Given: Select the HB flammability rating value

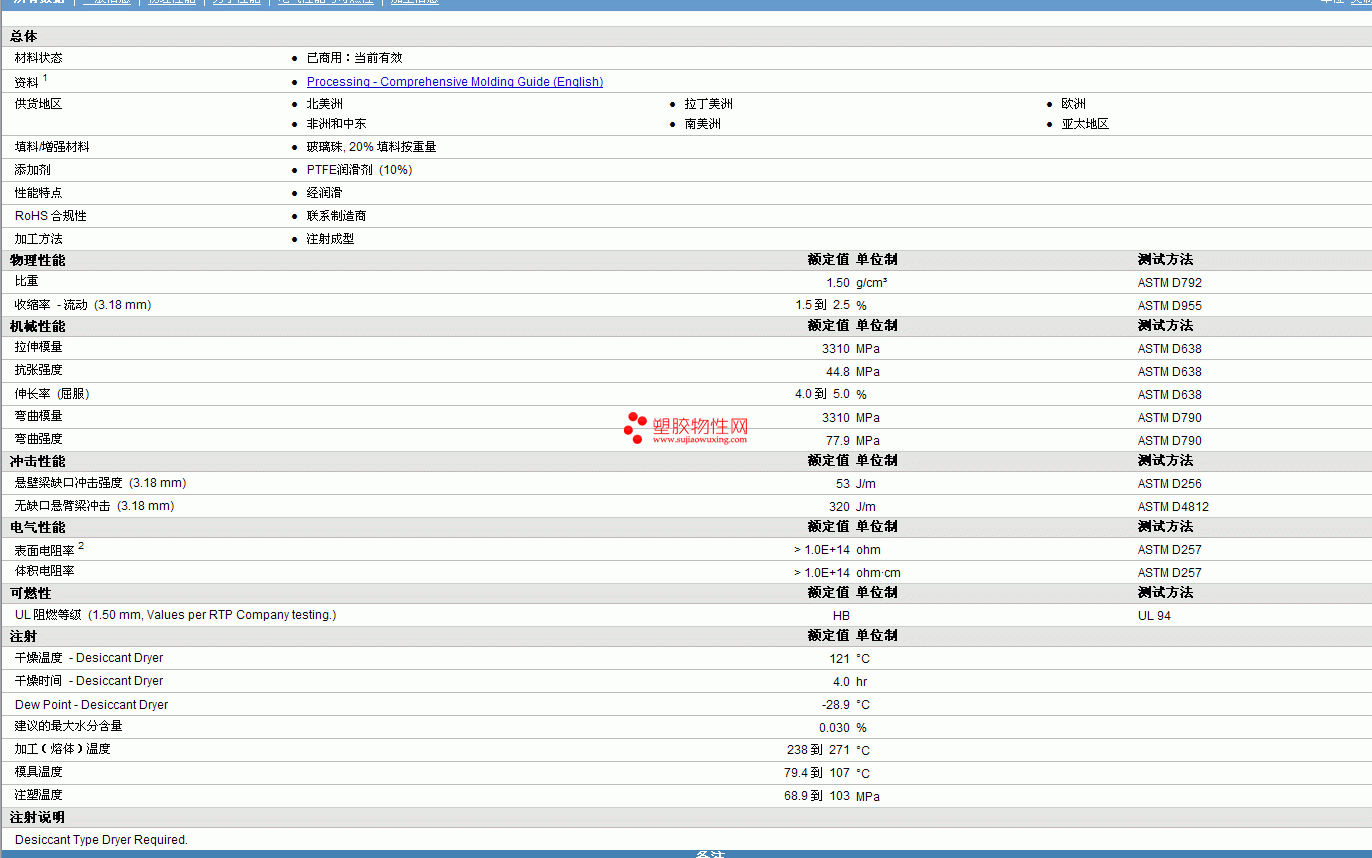Looking at the screenshot, I should coord(841,616).
